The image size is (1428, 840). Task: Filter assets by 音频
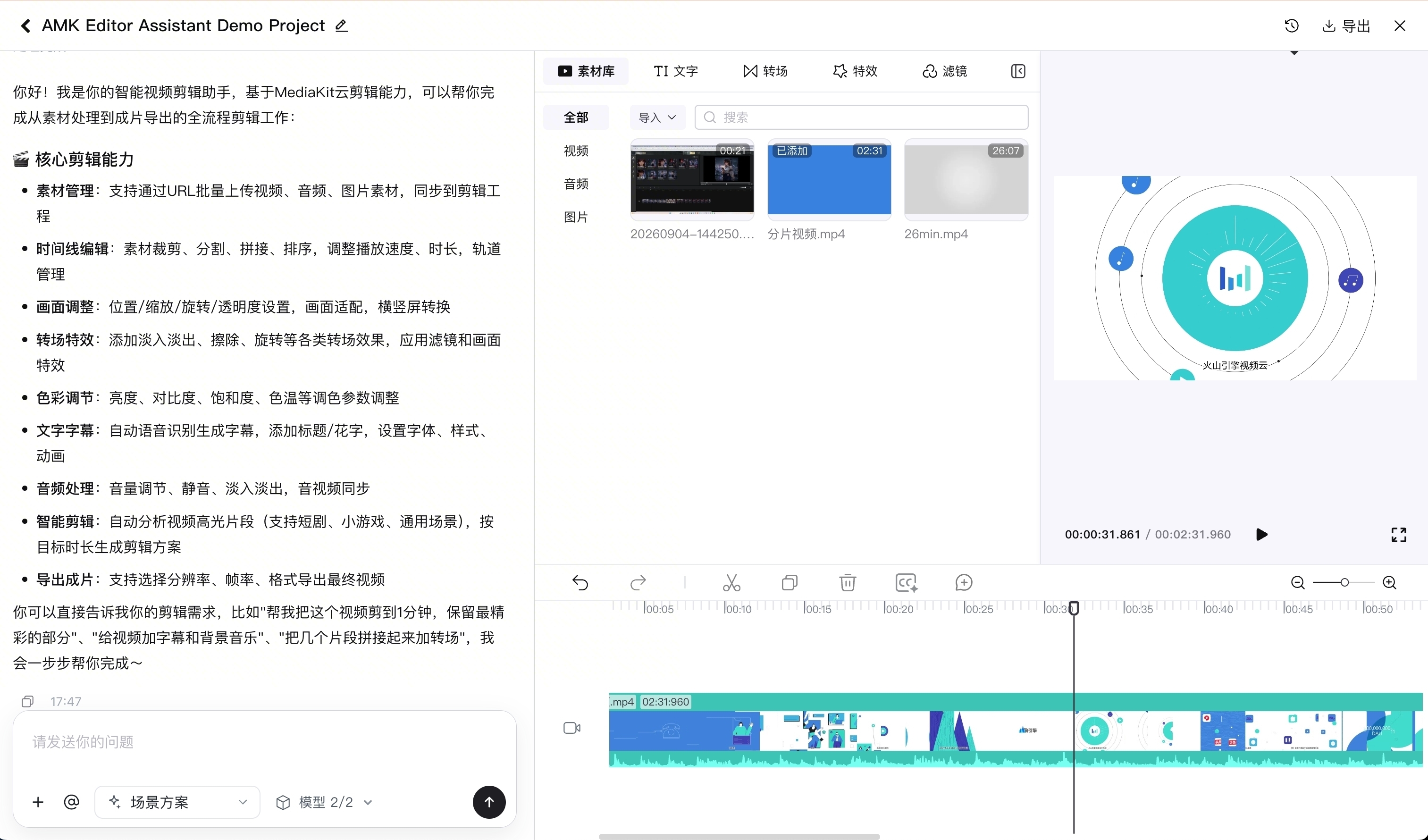pos(576,184)
